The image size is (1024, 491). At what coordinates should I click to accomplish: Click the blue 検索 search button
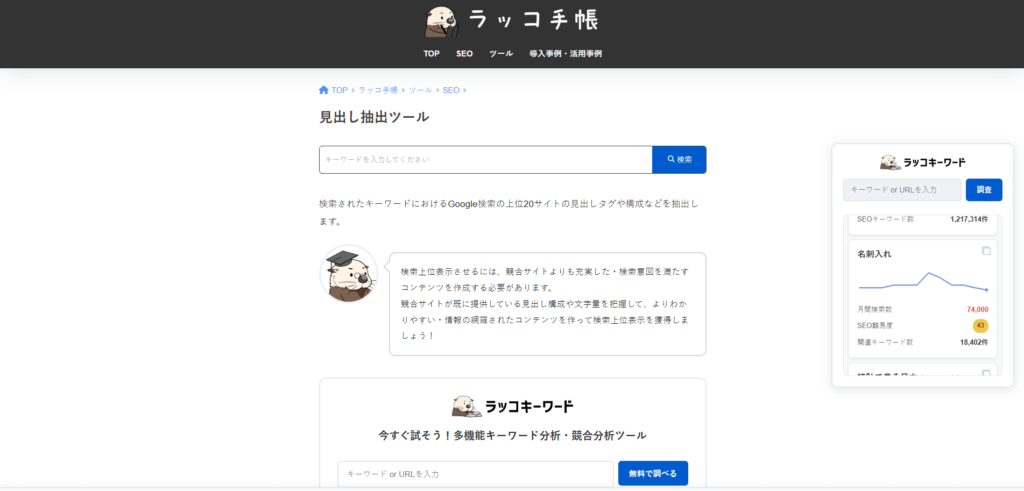[x=679, y=159]
